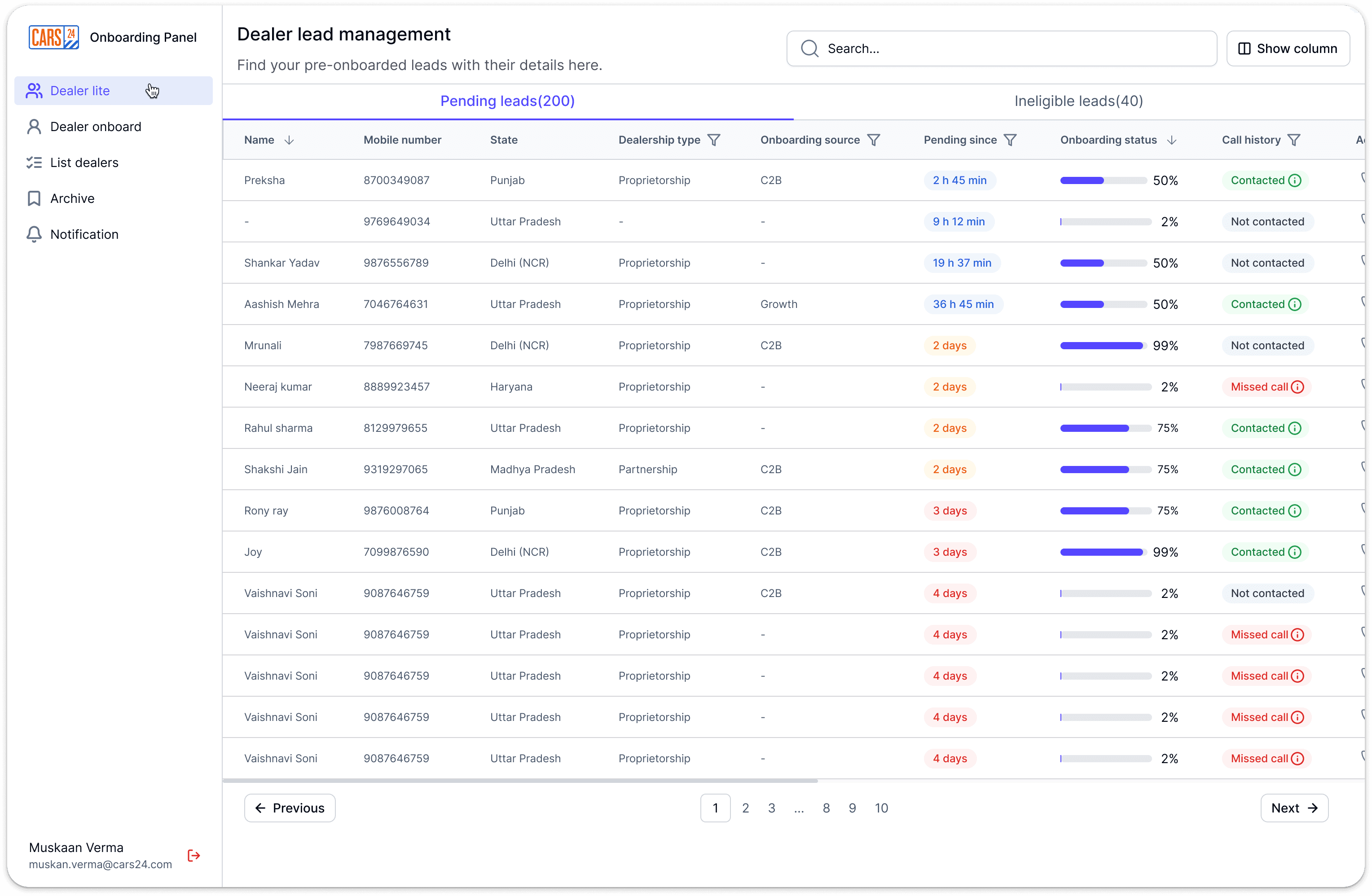Click the Dealer onboard person icon
This screenshot has height=896, width=1372.
(x=34, y=127)
